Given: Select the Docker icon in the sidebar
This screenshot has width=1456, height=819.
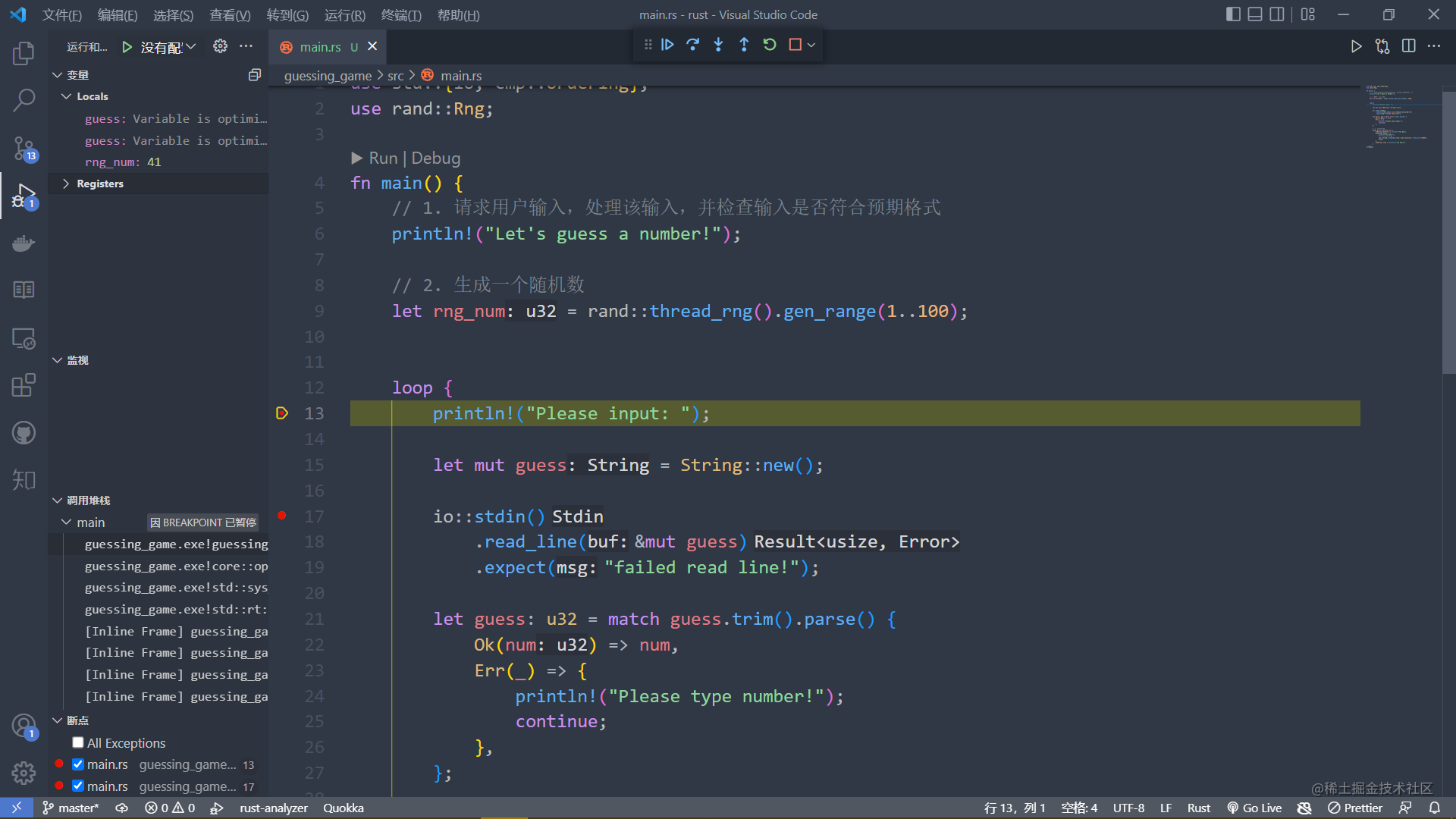Looking at the screenshot, I should point(24,243).
